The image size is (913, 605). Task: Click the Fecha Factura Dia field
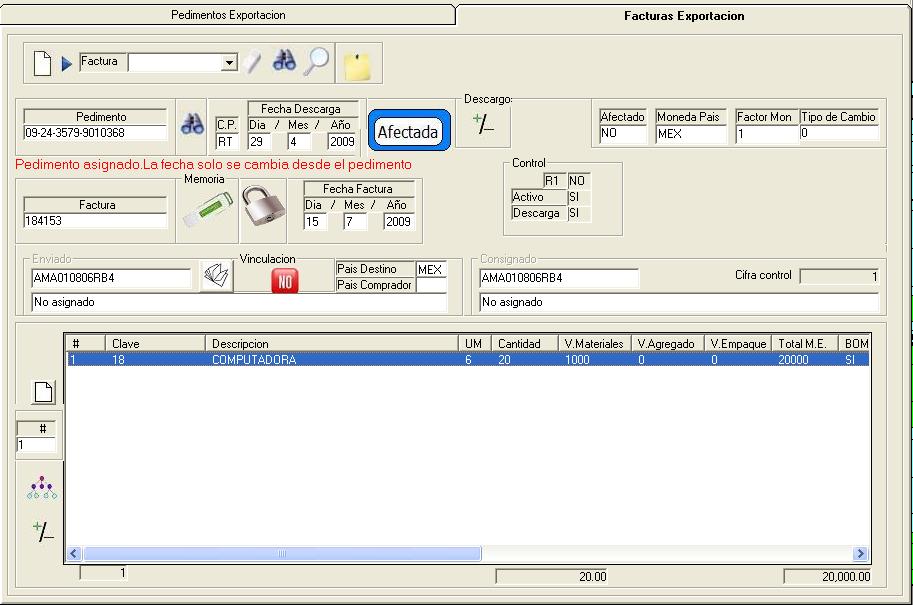click(x=316, y=221)
